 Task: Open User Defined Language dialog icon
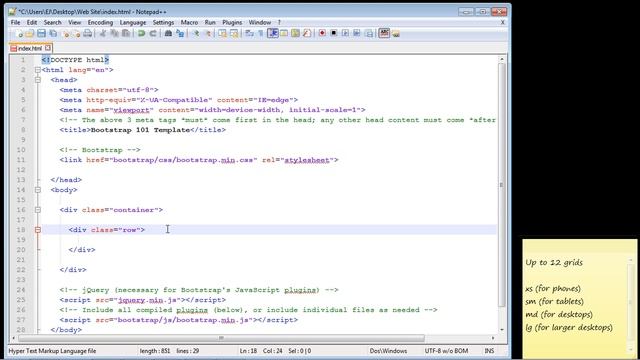pos(284,33)
